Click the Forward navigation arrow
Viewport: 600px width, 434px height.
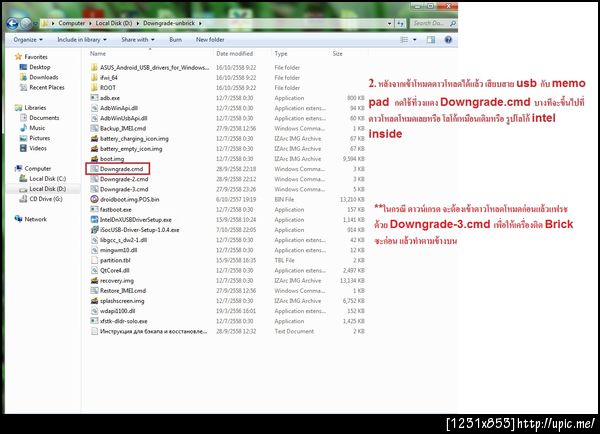[26, 24]
